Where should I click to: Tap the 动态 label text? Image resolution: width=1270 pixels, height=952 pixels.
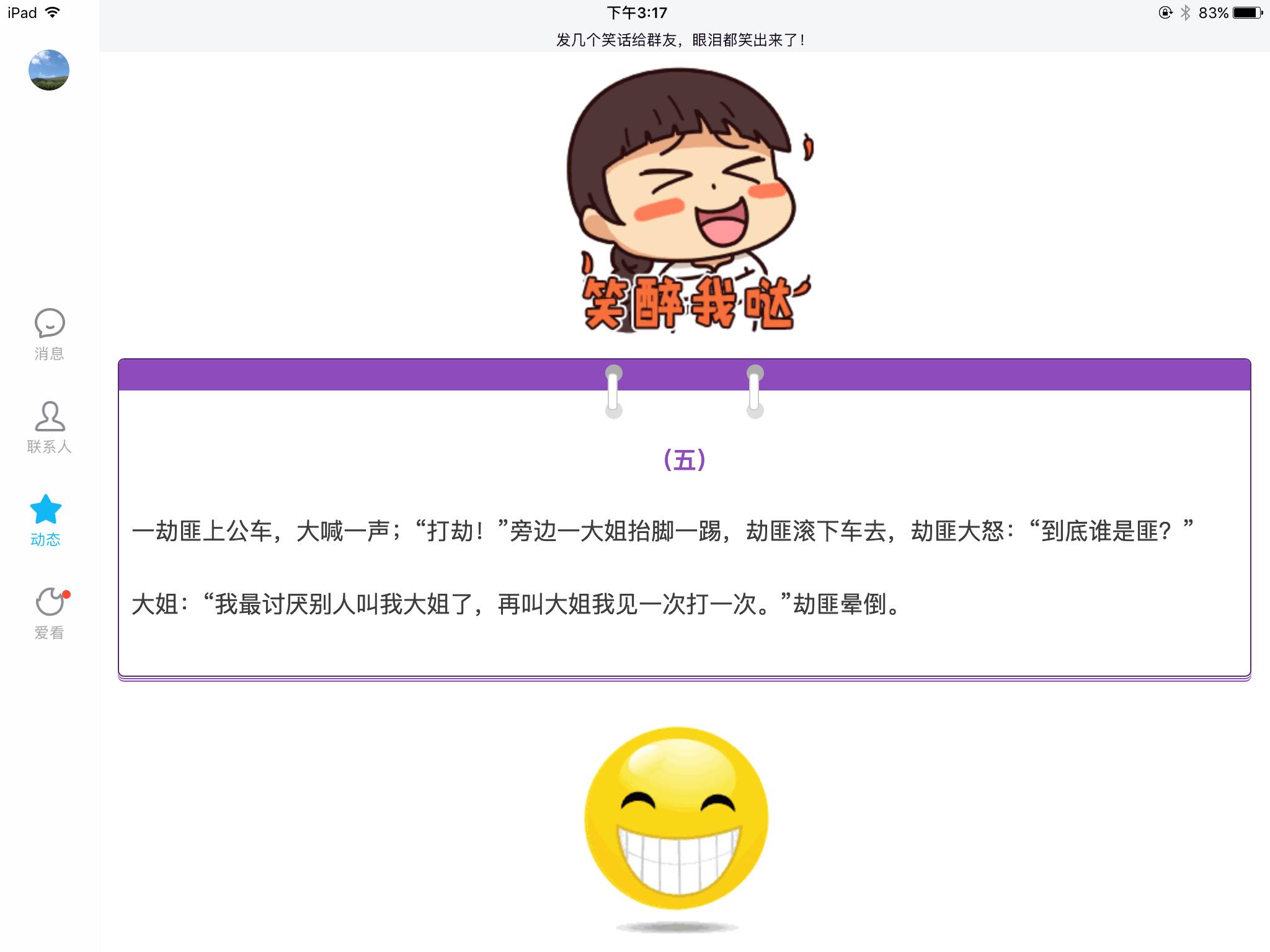click(46, 540)
